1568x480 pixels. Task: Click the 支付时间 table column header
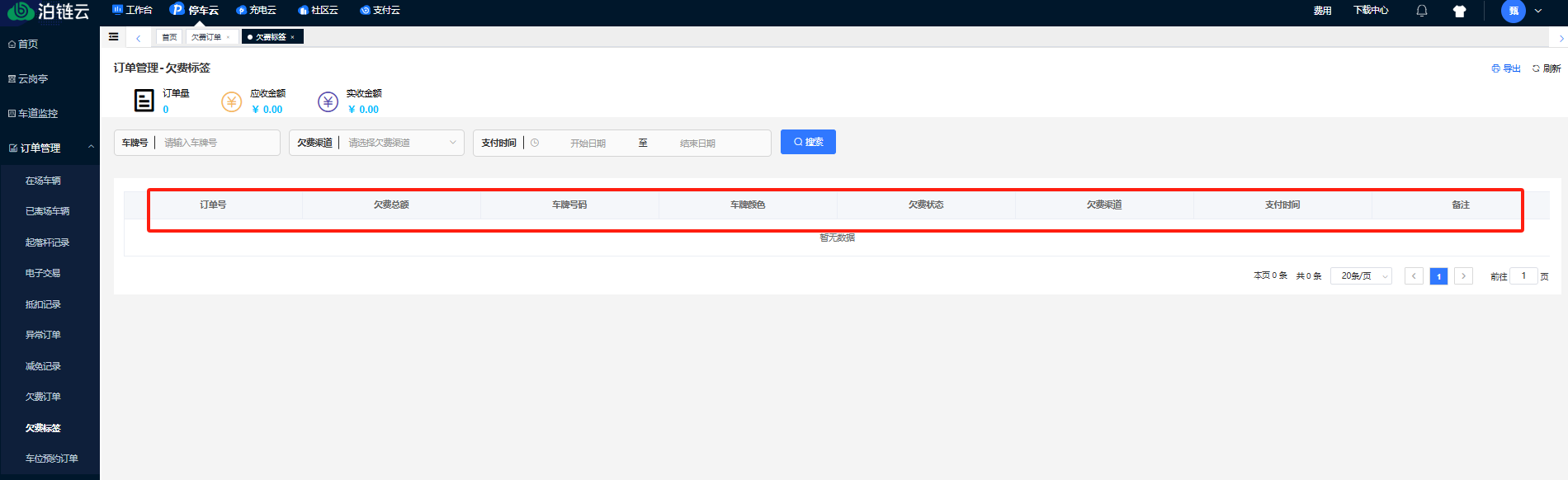point(1282,205)
